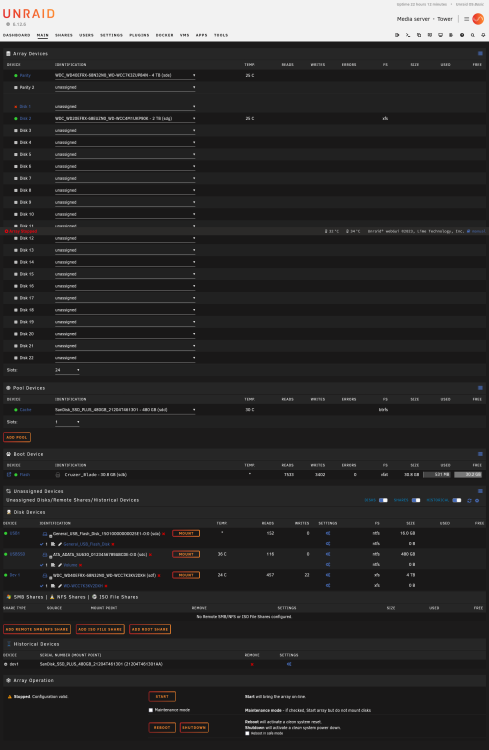This screenshot has width=489, height=750.
Task: Switch to the Docker tab
Action: click(x=165, y=35)
